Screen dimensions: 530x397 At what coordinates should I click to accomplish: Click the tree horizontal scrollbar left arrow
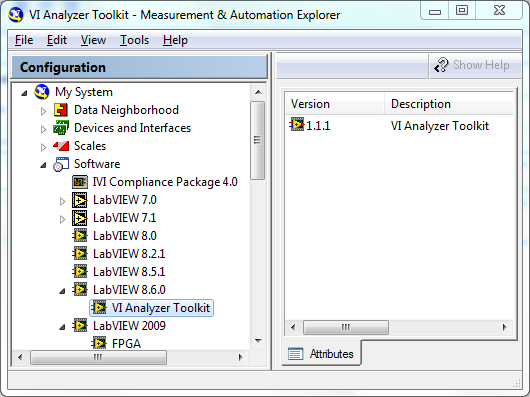(20, 357)
